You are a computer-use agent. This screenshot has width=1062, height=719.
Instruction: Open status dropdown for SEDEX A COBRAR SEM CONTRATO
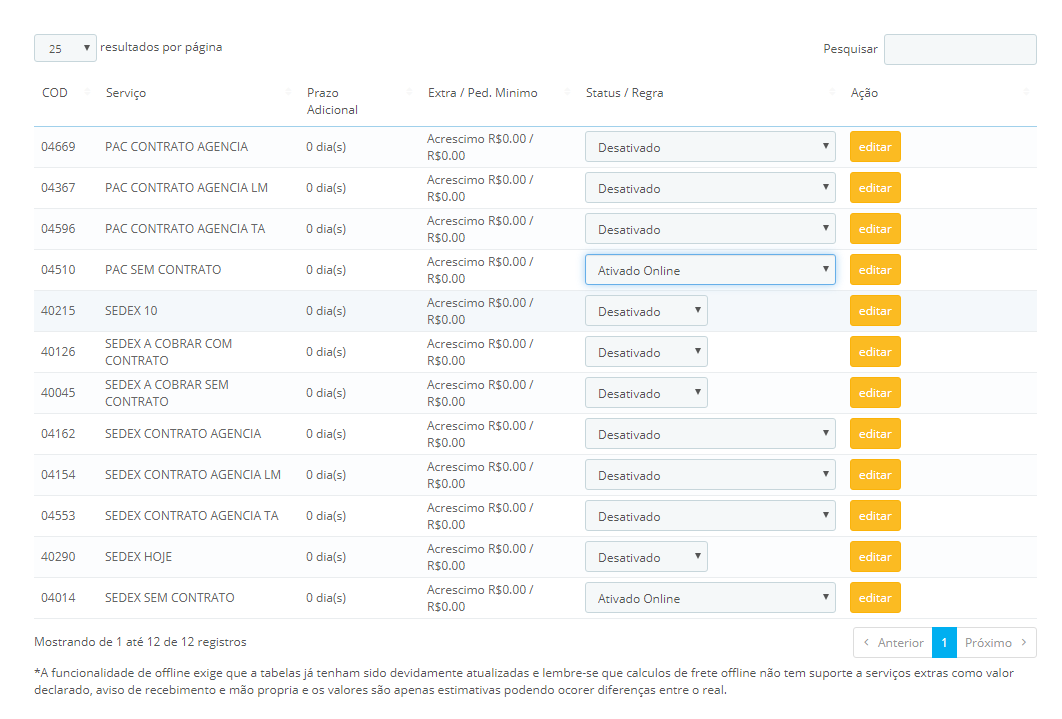coord(646,393)
